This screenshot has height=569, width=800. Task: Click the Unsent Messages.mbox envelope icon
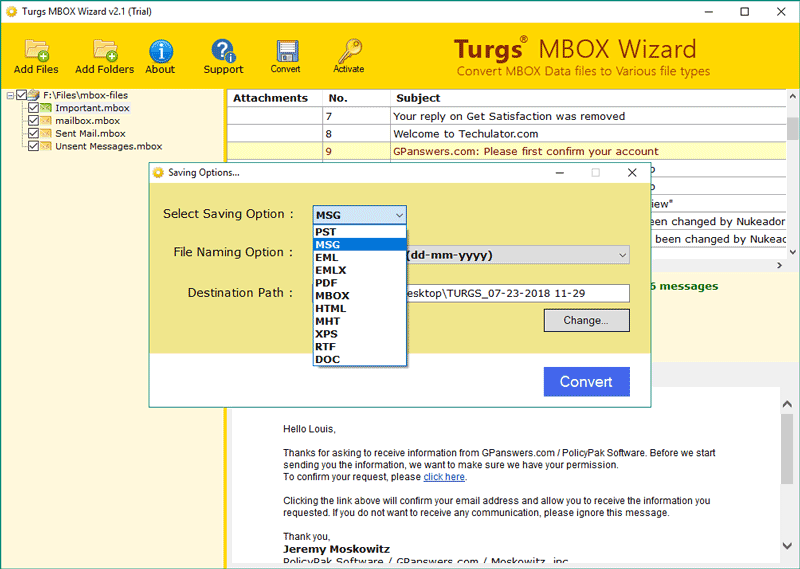pos(46,146)
